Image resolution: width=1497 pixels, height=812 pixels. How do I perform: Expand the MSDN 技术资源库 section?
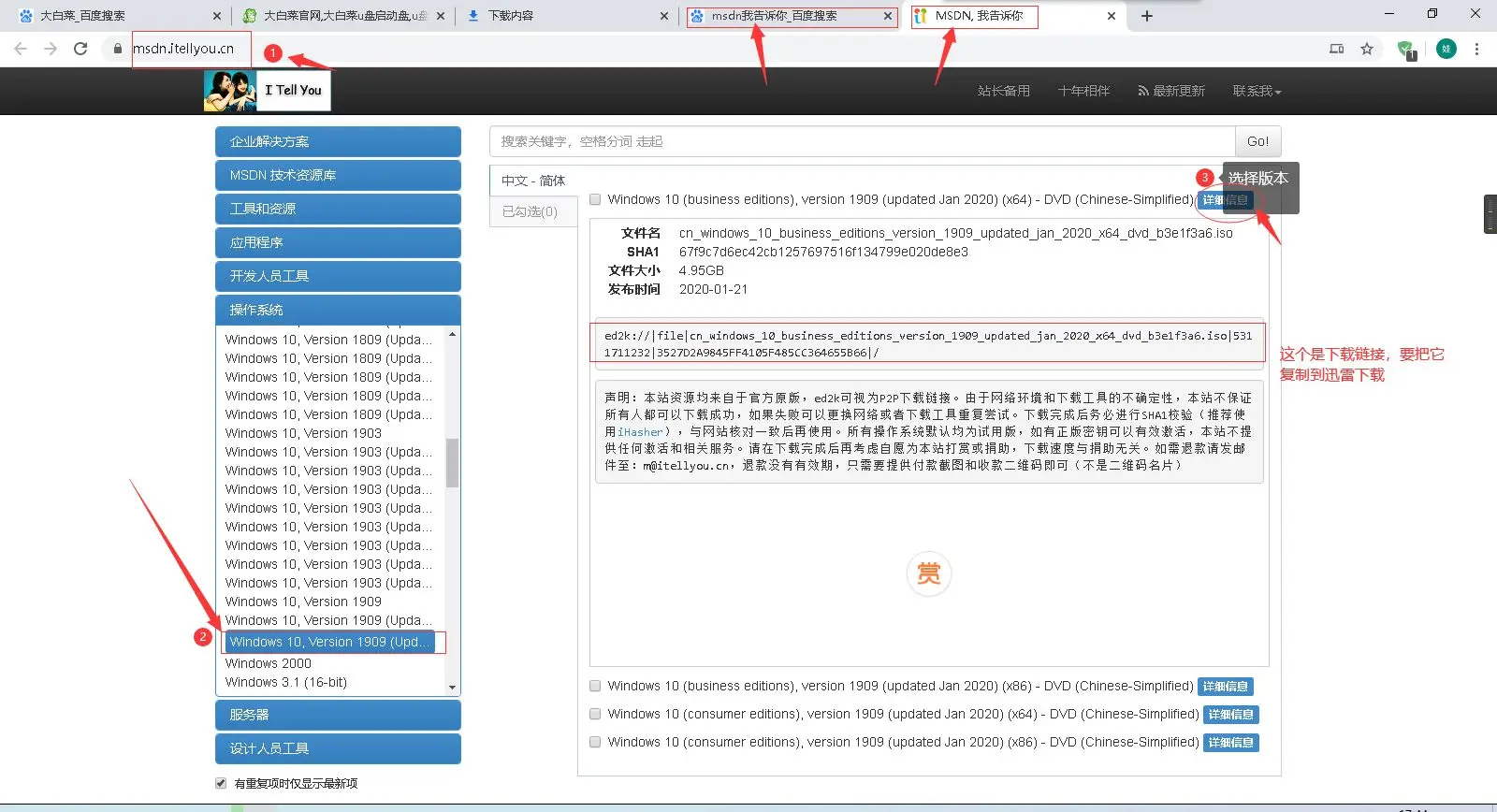pos(338,175)
